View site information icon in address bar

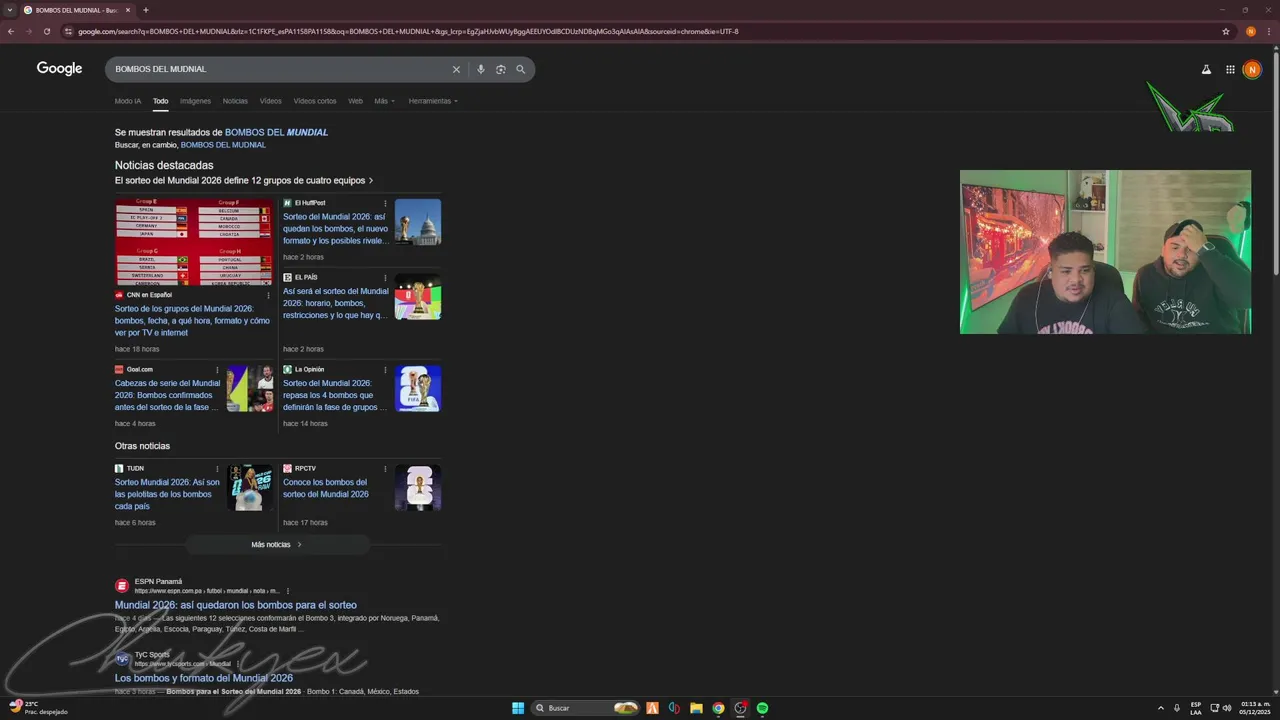[x=68, y=31]
